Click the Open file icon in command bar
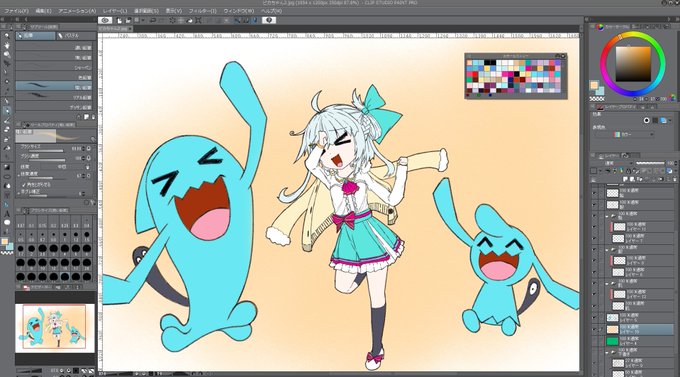 coord(128,20)
